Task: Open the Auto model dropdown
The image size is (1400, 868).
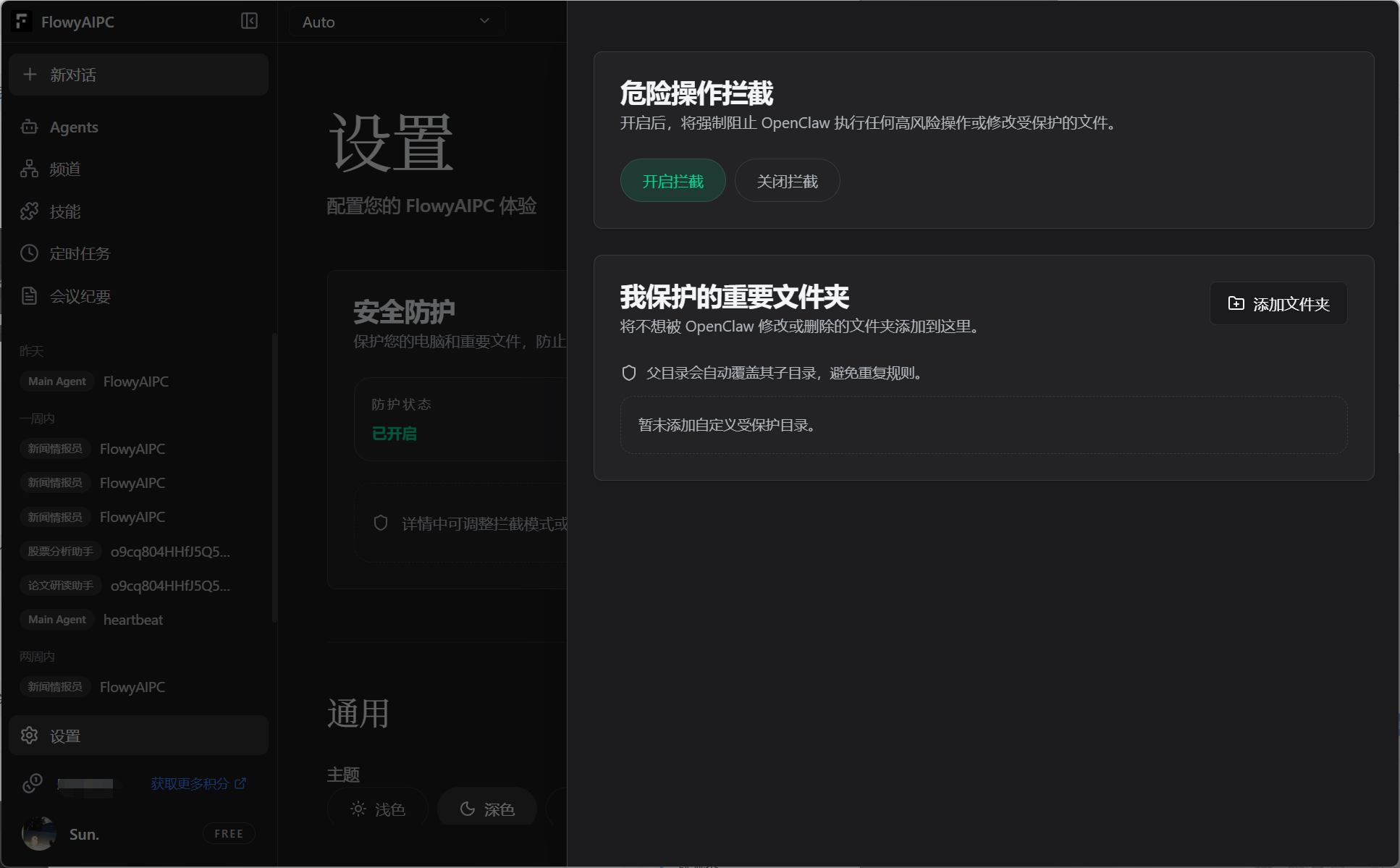Action: tap(397, 22)
